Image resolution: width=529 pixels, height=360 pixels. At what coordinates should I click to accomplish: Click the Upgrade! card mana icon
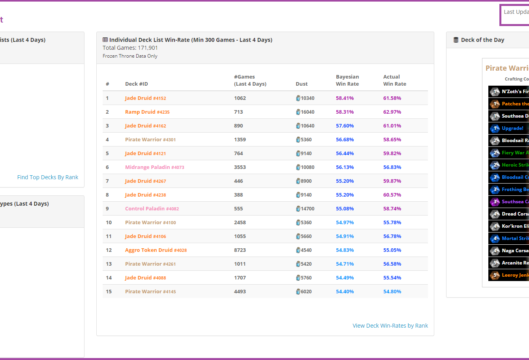(x=495, y=128)
